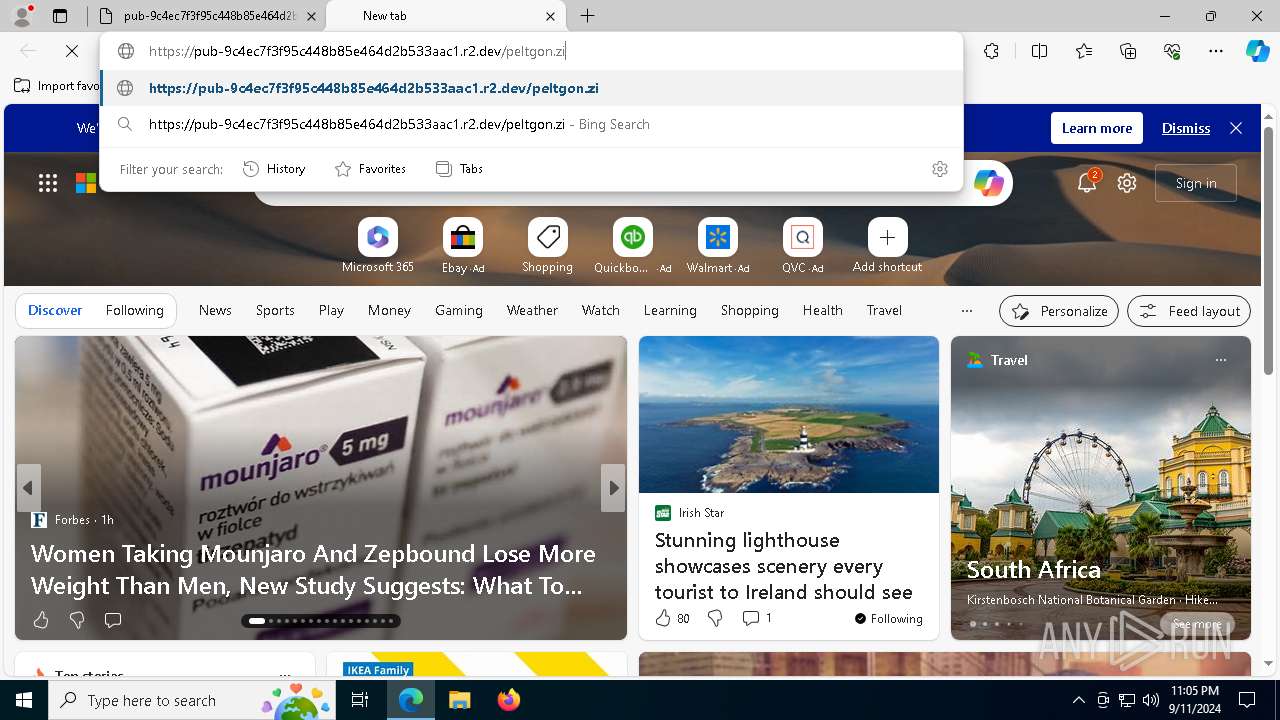This screenshot has width=1280, height=720.
Task: Open the QVC ad shortcut
Action: tap(803, 246)
